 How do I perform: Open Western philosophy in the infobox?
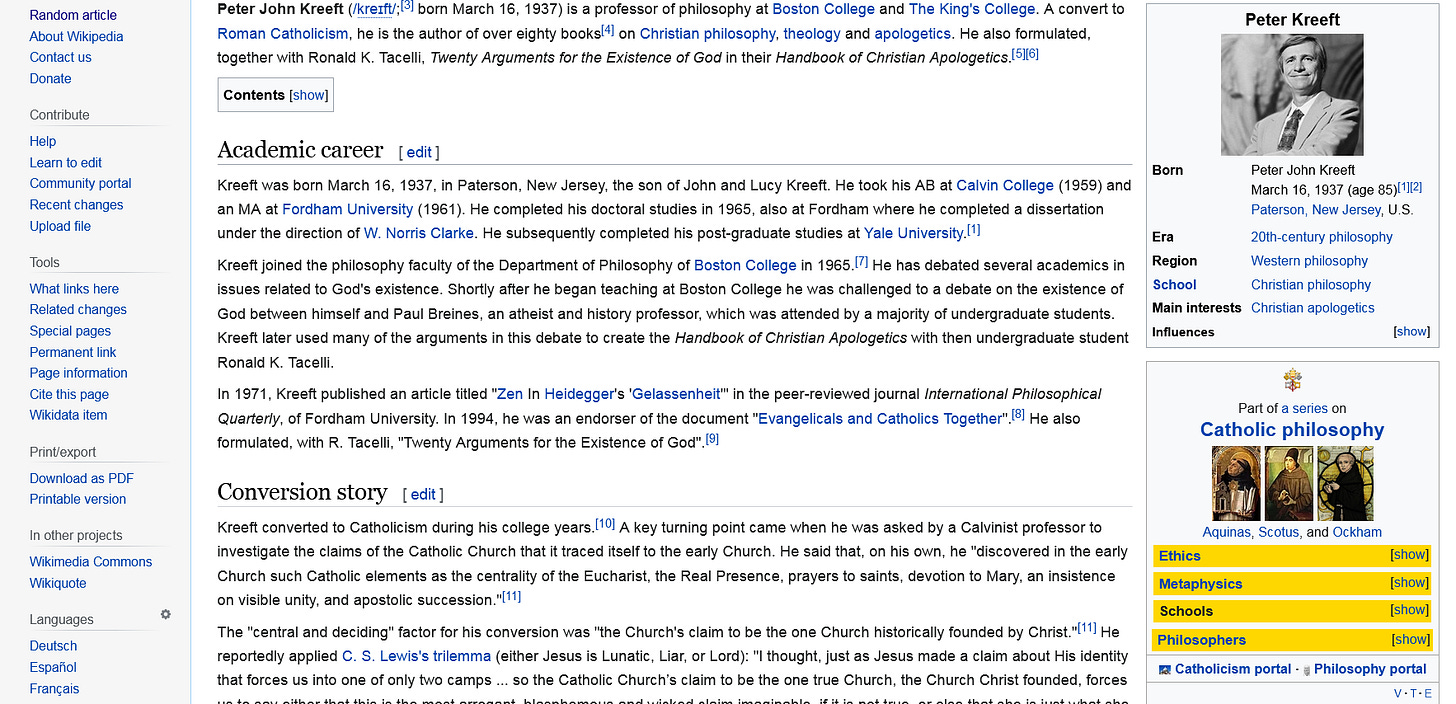(x=1309, y=260)
